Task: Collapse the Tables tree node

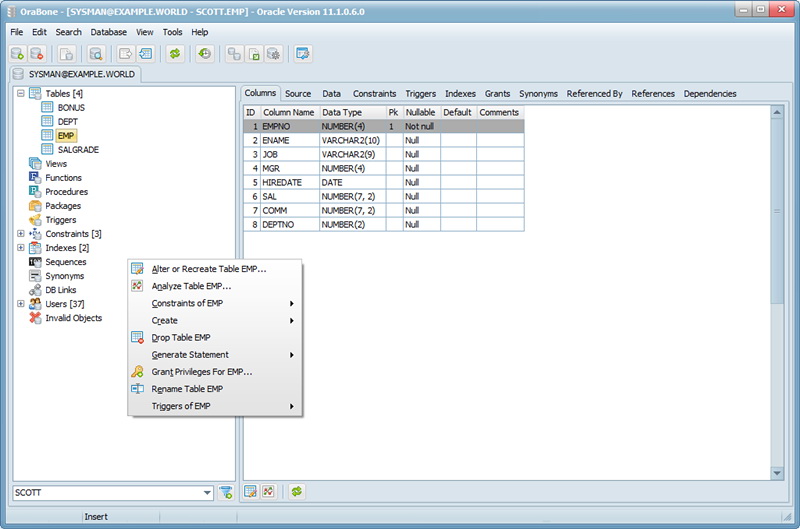Action: 21,93
